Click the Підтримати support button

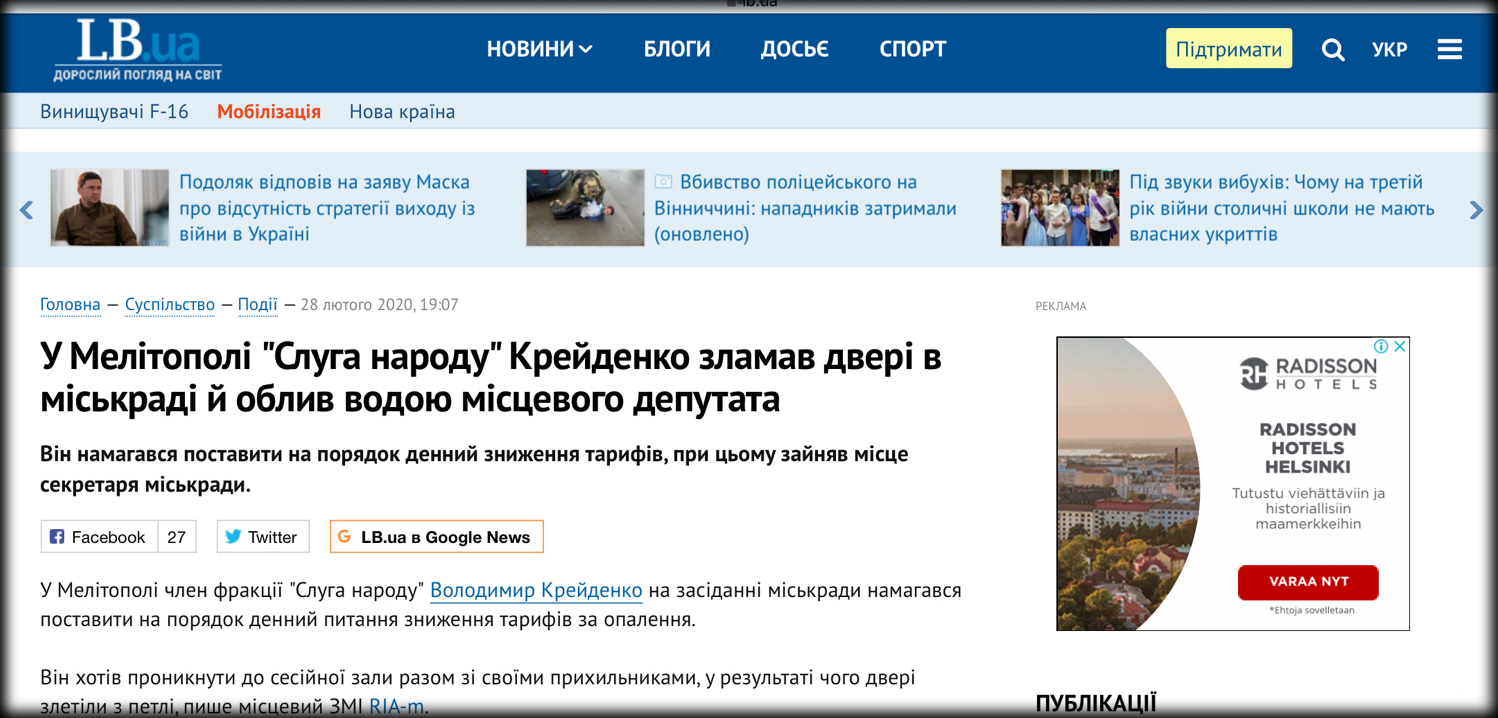click(1229, 49)
